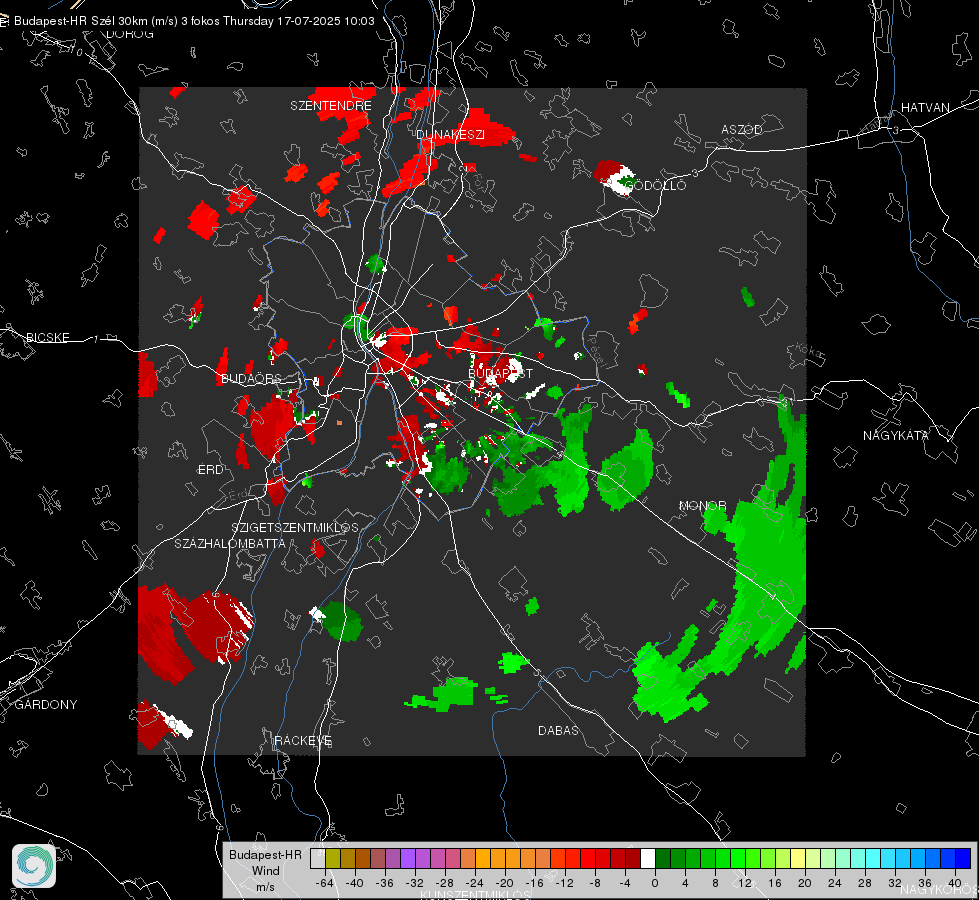Click the BUDAPEST city label

500,373
